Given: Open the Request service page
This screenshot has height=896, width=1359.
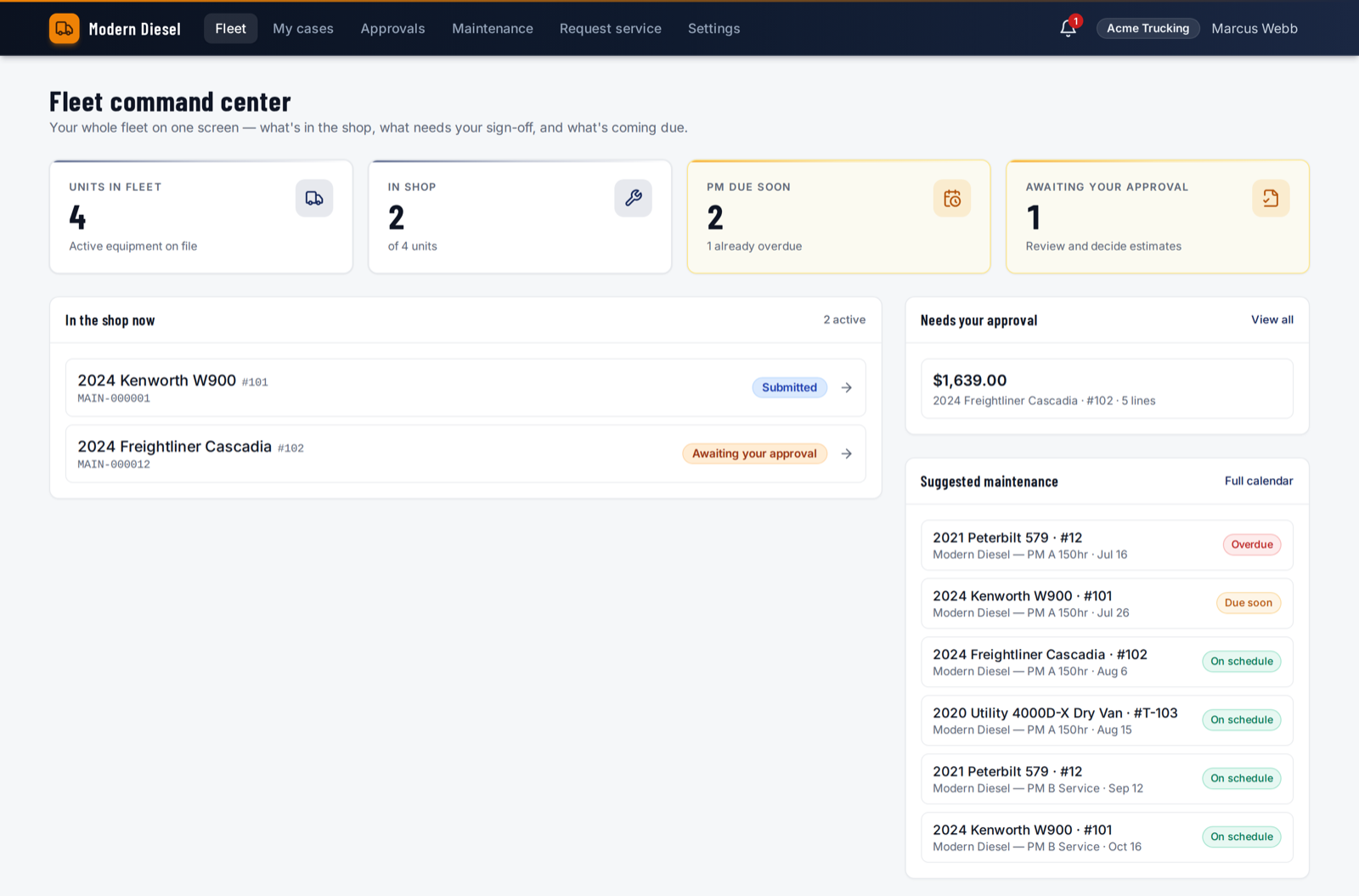Looking at the screenshot, I should (x=611, y=28).
